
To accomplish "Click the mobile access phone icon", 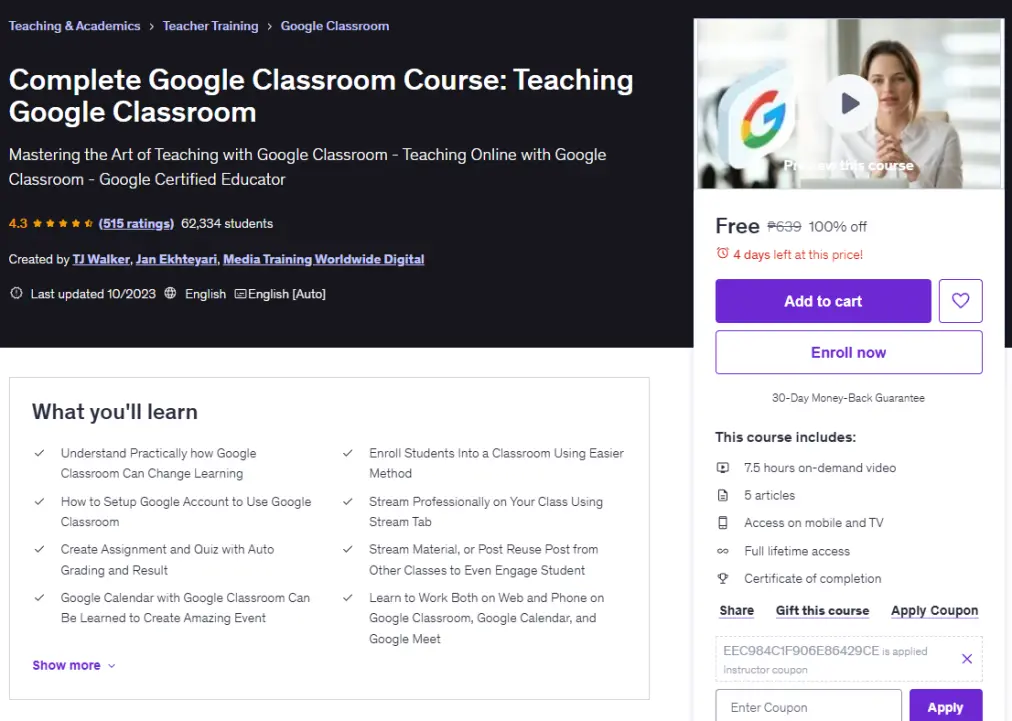I will coord(723,523).
